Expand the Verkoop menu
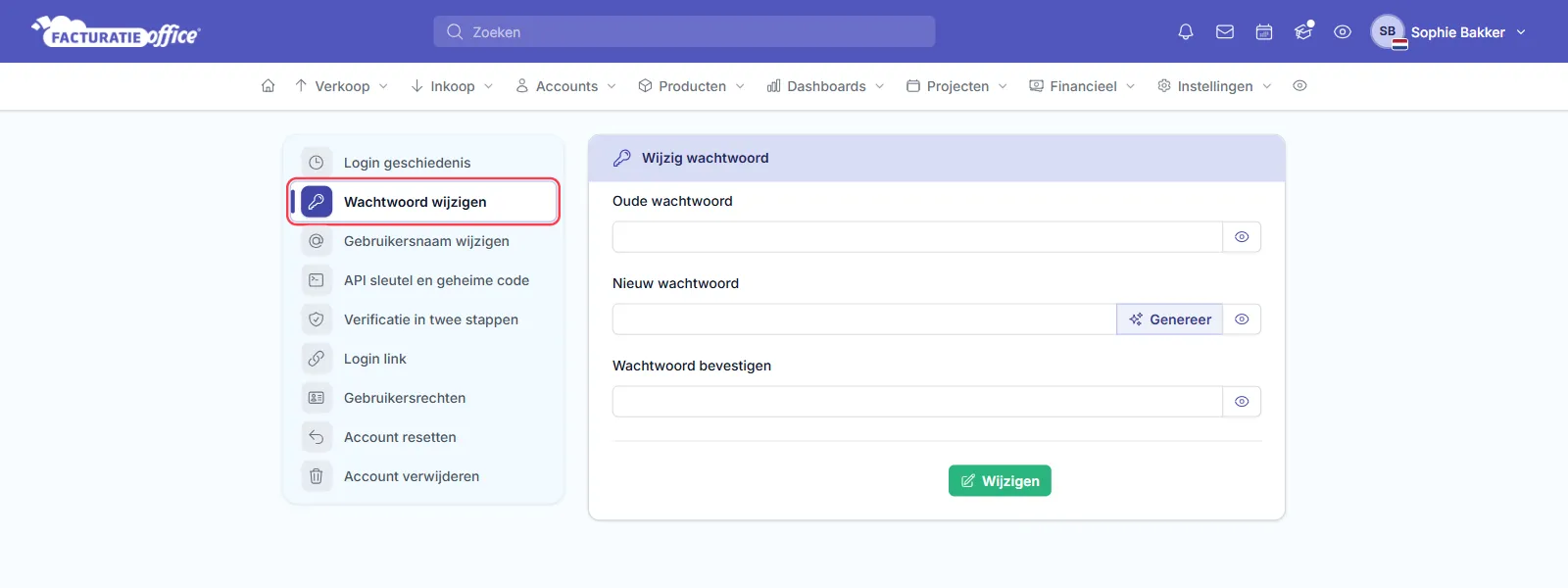The height and width of the screenshot is (588, 1568). (341, 86)
